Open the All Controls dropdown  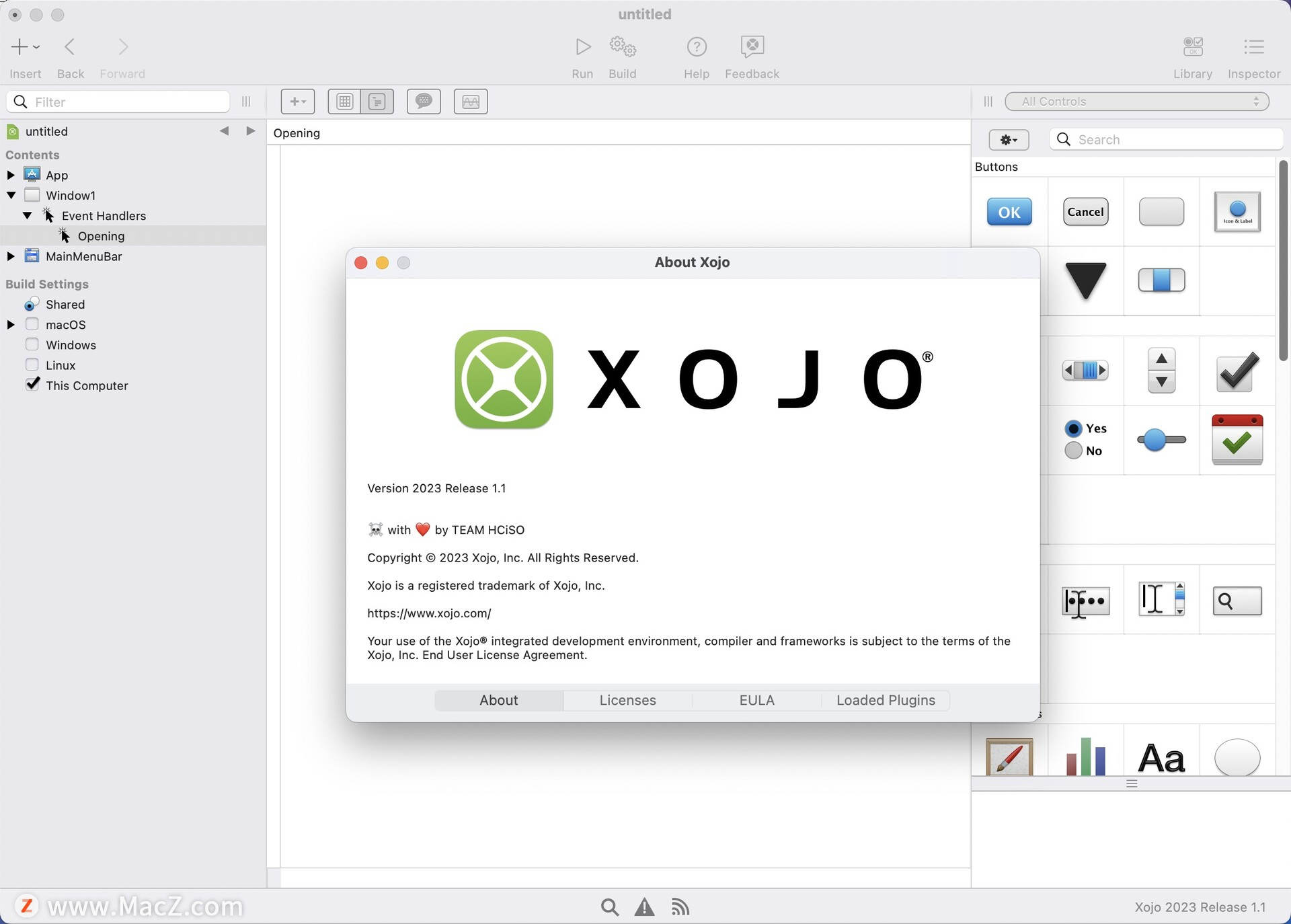point(1135,101)
